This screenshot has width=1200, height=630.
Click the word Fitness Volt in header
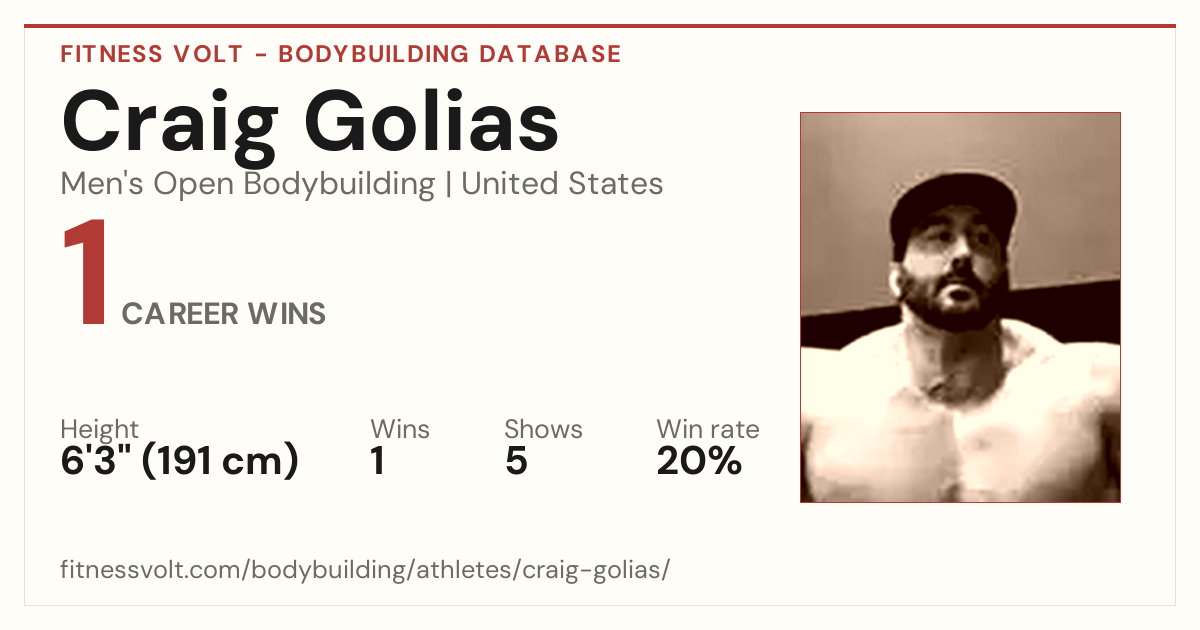151,54
